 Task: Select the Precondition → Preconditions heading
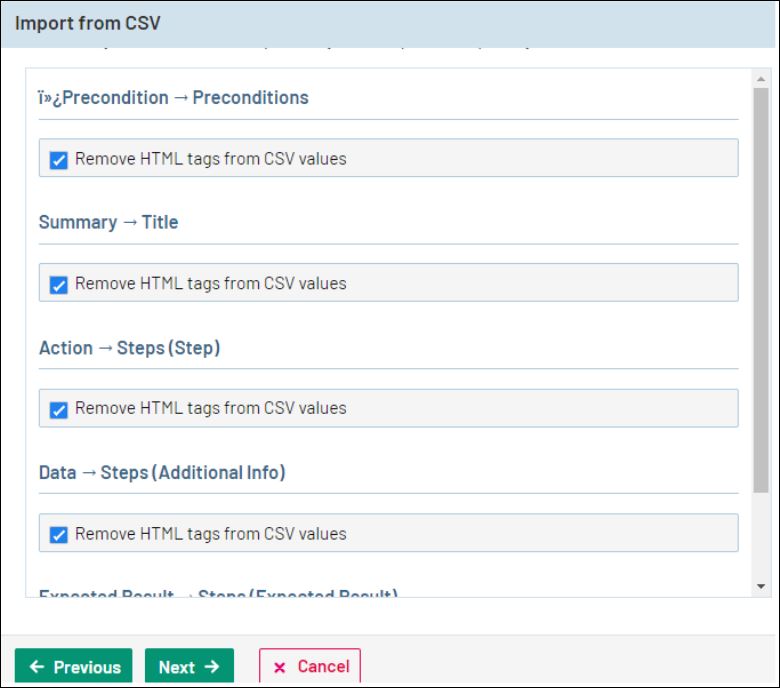(174, 98)
